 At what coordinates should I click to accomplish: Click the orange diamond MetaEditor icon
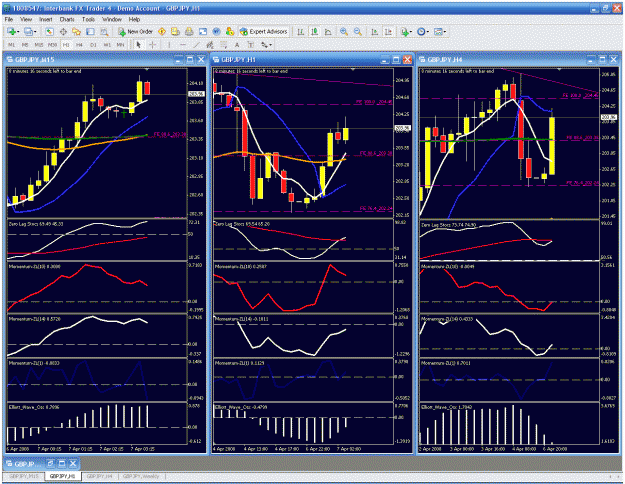pyautogui.click(x=162, y=31)
